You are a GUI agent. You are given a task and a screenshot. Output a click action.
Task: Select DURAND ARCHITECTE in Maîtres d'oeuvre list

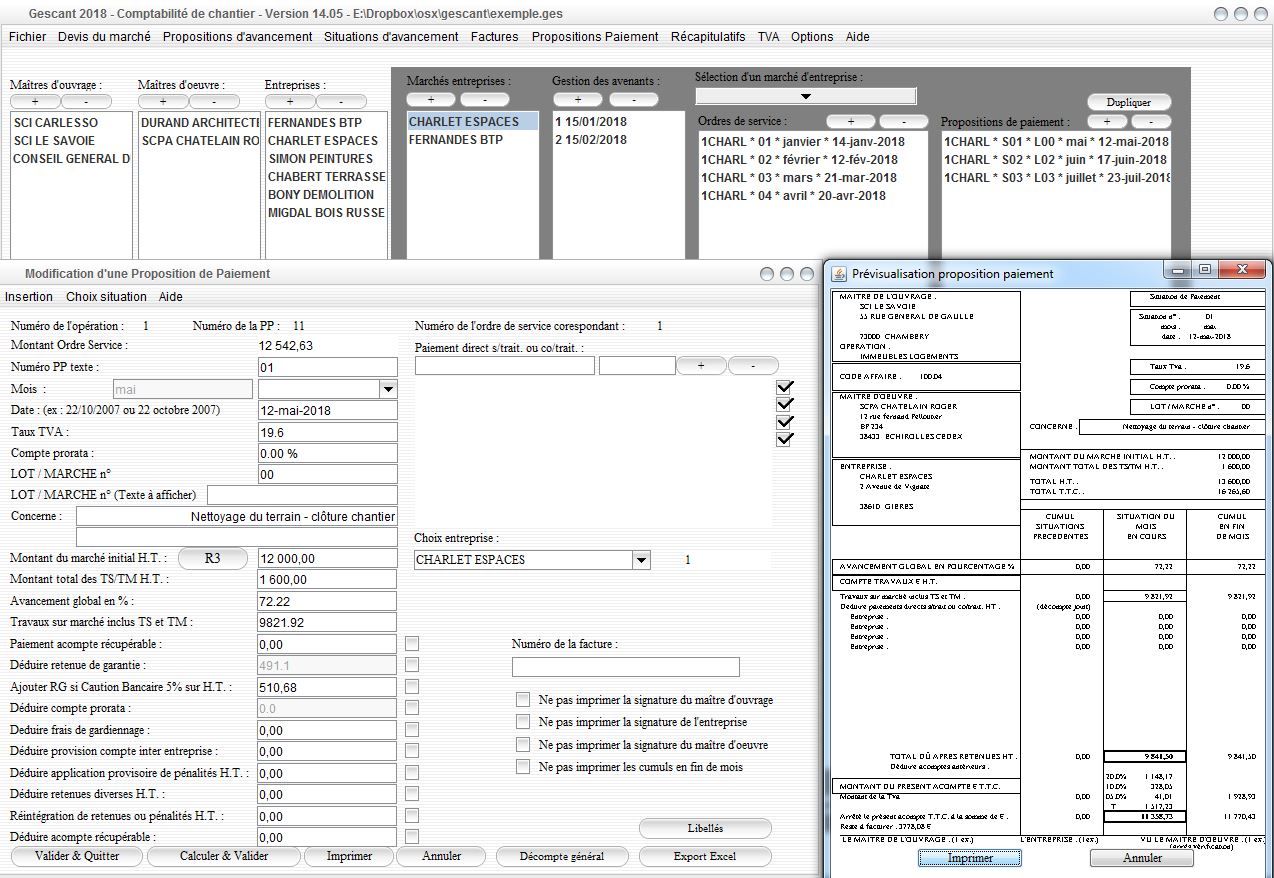pyautogui.click(x=199, y=123)
